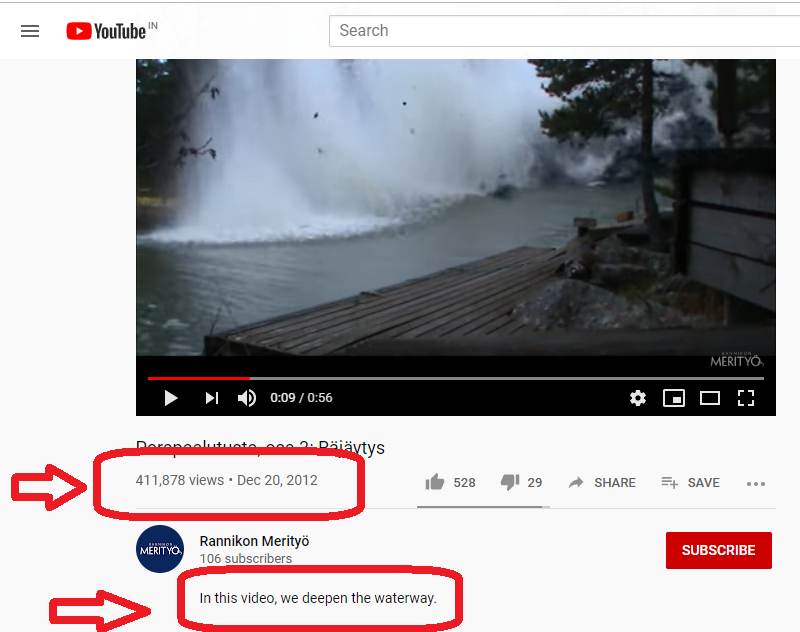
Task: Open the player settings gear
Action: [x=638, y=398]
